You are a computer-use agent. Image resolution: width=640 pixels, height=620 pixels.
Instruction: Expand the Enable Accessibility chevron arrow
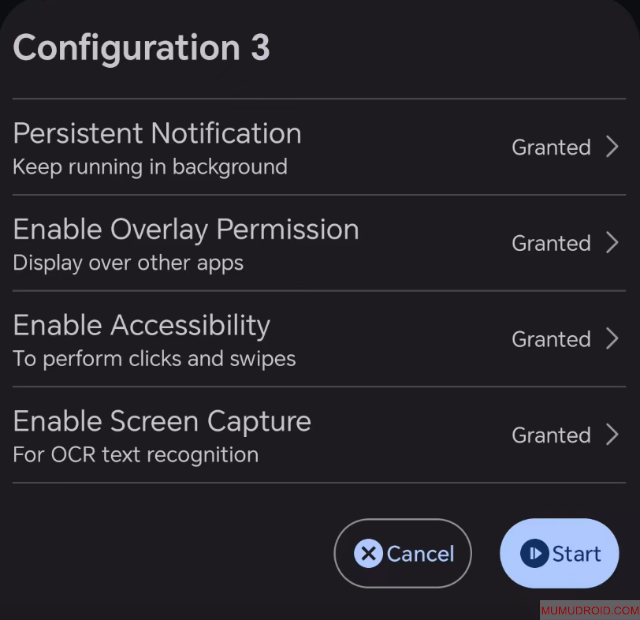tap(612, 339)
